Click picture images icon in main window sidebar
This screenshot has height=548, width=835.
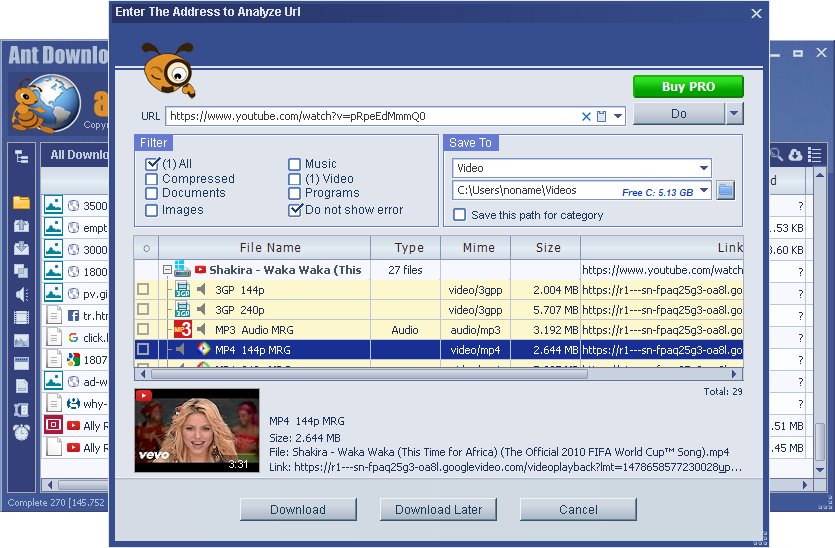click(21, 340)
